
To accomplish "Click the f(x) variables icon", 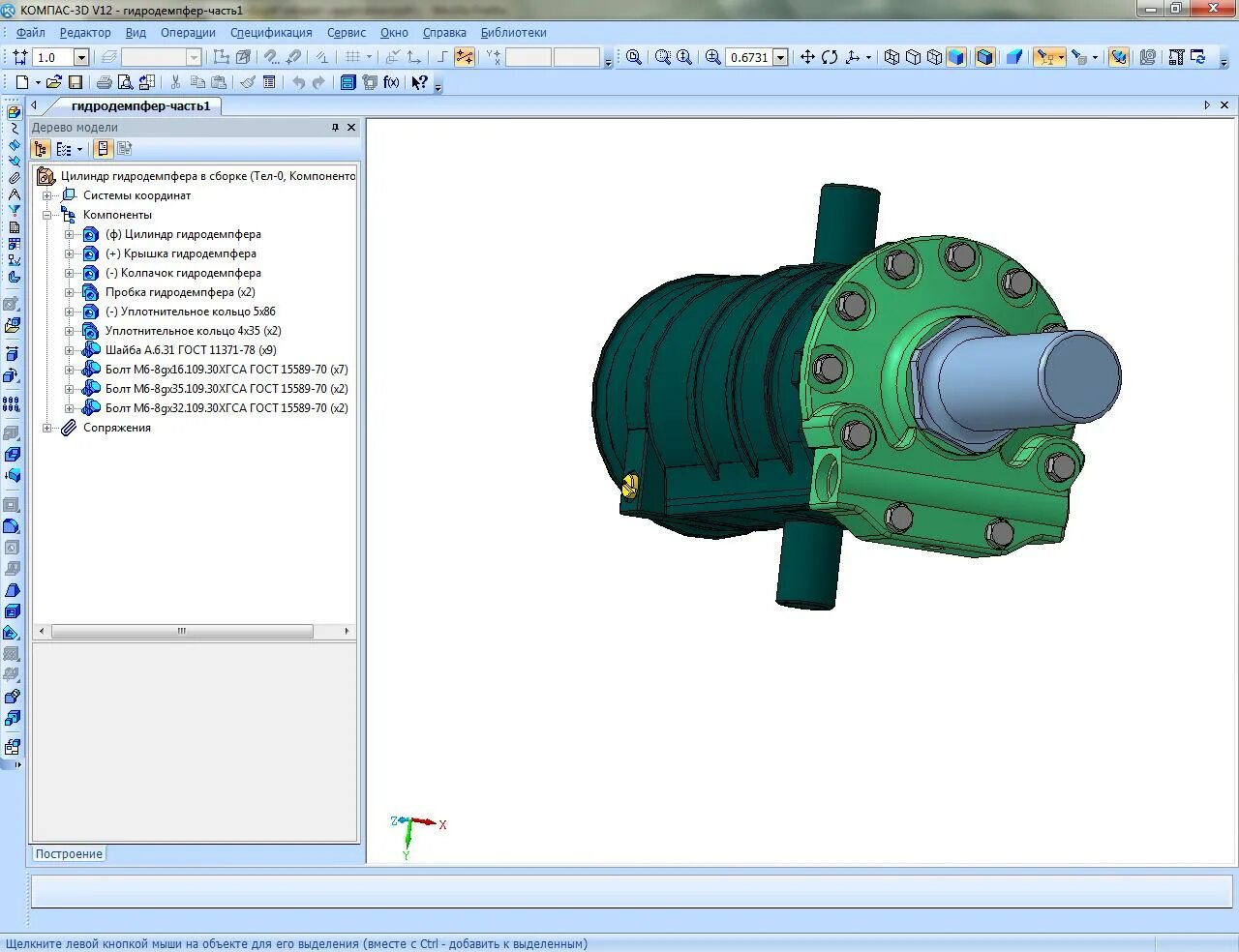I will point(391,83).
